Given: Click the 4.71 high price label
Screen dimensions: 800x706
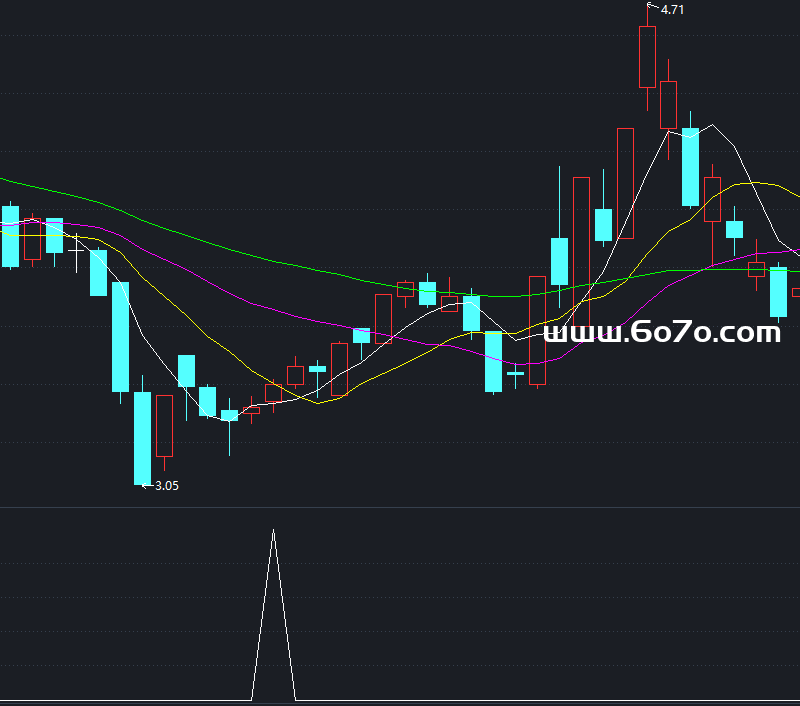Looking at the screenshot, I should click(x=672, y=10).
